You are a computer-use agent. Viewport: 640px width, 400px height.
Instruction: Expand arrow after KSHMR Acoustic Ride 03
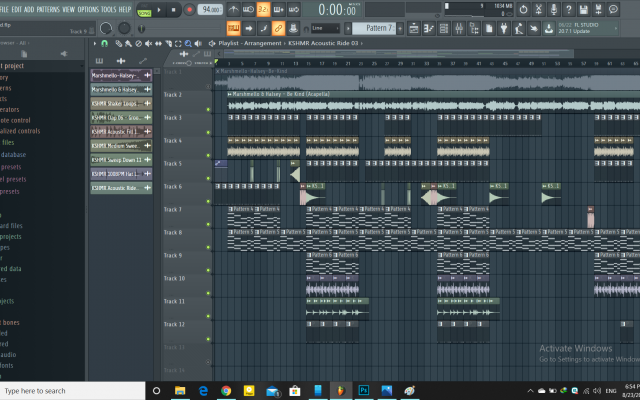(362, 43)
